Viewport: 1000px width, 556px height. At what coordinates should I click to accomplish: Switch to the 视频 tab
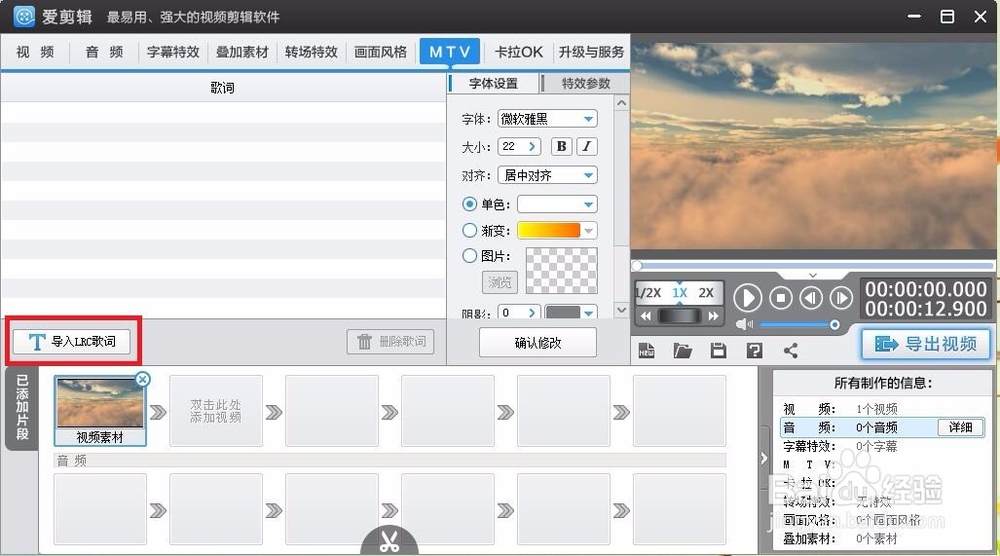[x=35, y=52]
